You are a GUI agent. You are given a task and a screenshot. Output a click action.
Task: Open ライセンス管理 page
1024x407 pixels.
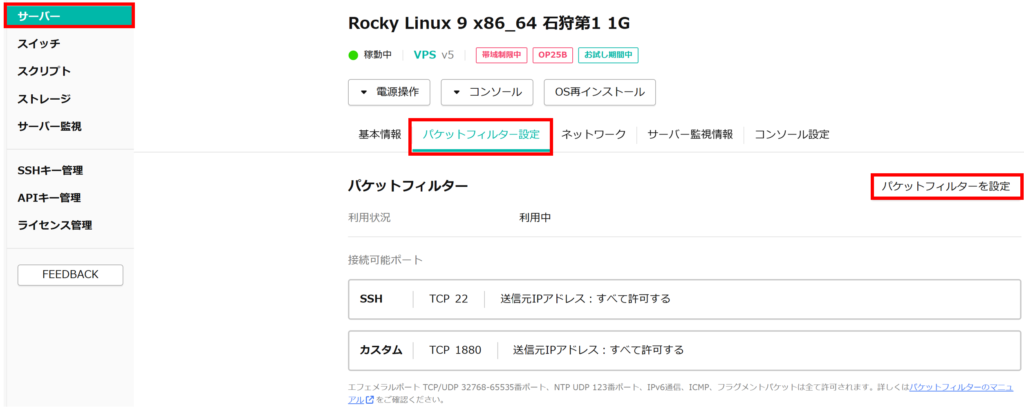pyautogui.click(x=55, y=225)
